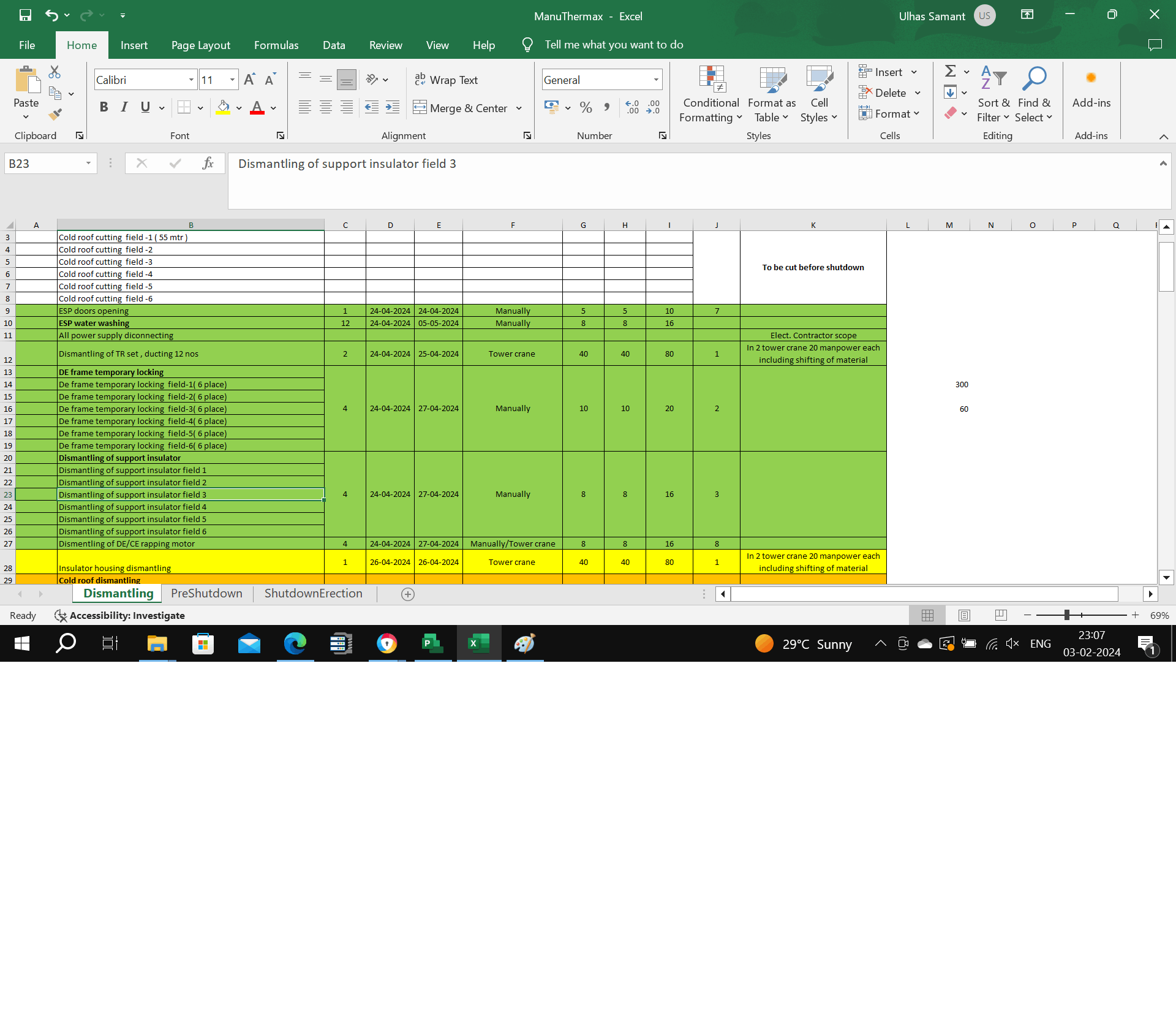Viewport: 1176px width, 1011px height.
Task: Click in the Tell me search field
Action: pos(614,45)
